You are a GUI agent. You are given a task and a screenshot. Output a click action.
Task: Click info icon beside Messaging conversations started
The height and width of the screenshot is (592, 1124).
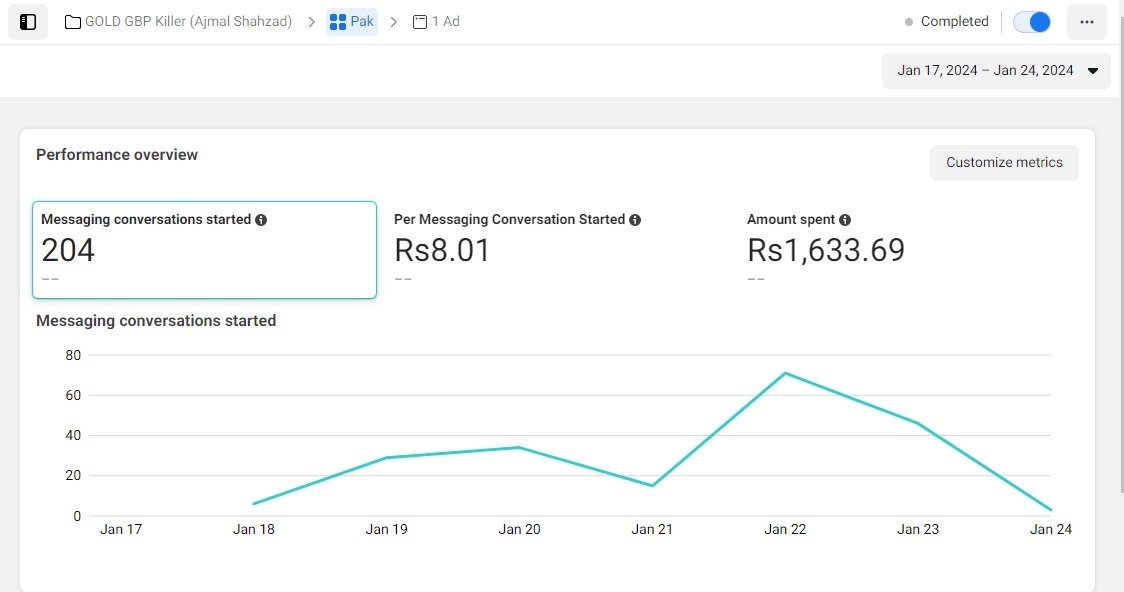261,220
